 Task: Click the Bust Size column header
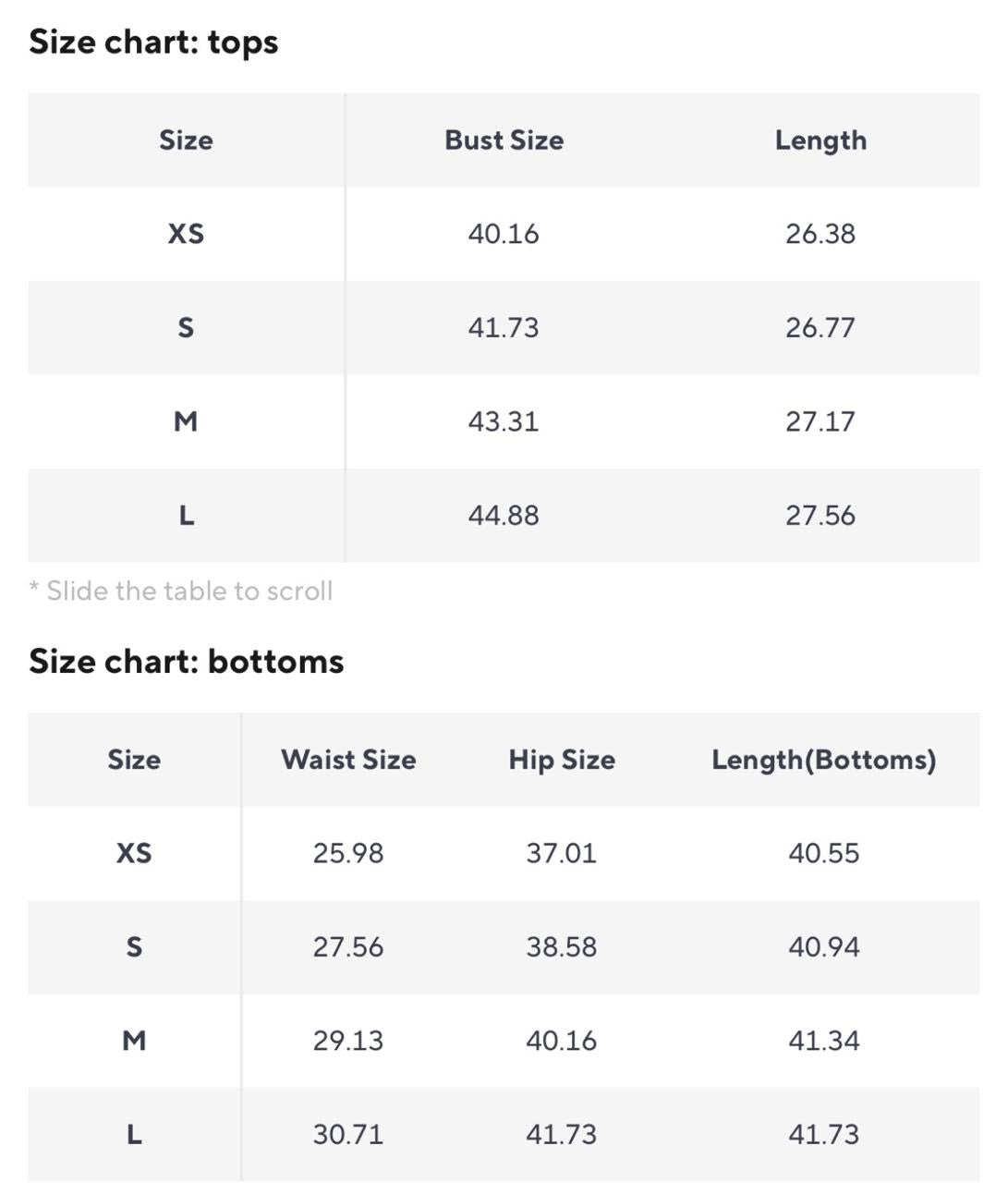tap(504, 140)
